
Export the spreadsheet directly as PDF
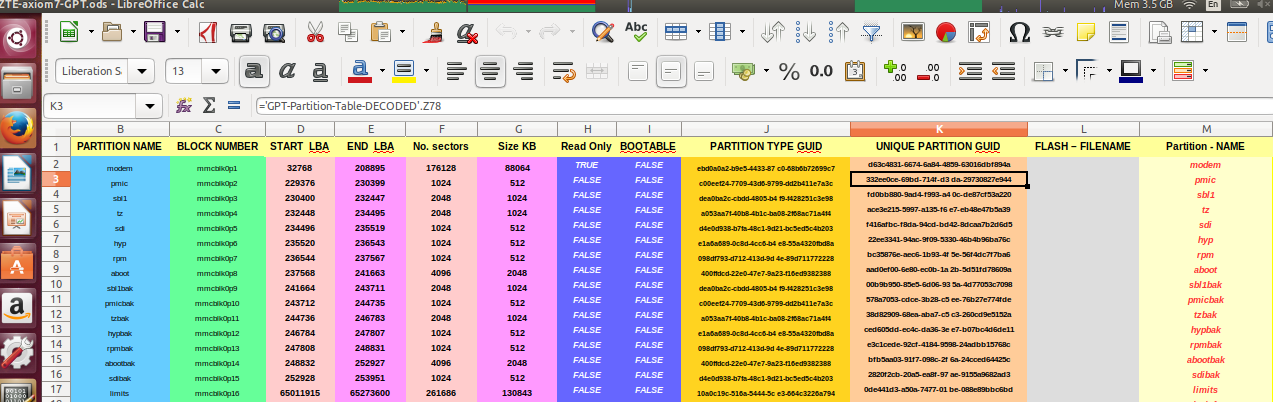tap(209, 33)
